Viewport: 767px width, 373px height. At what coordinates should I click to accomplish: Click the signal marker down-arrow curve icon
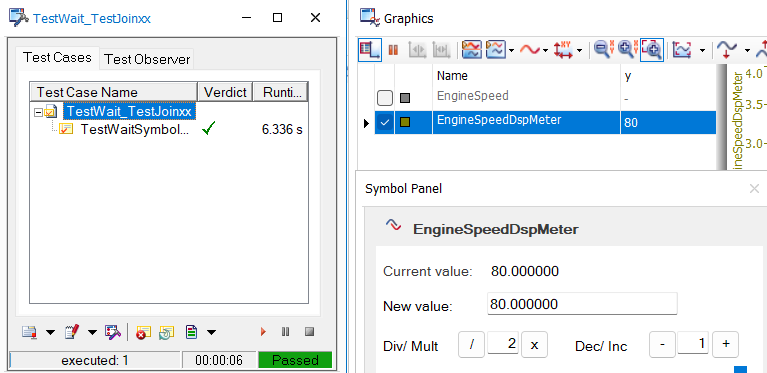coord(726,50)
